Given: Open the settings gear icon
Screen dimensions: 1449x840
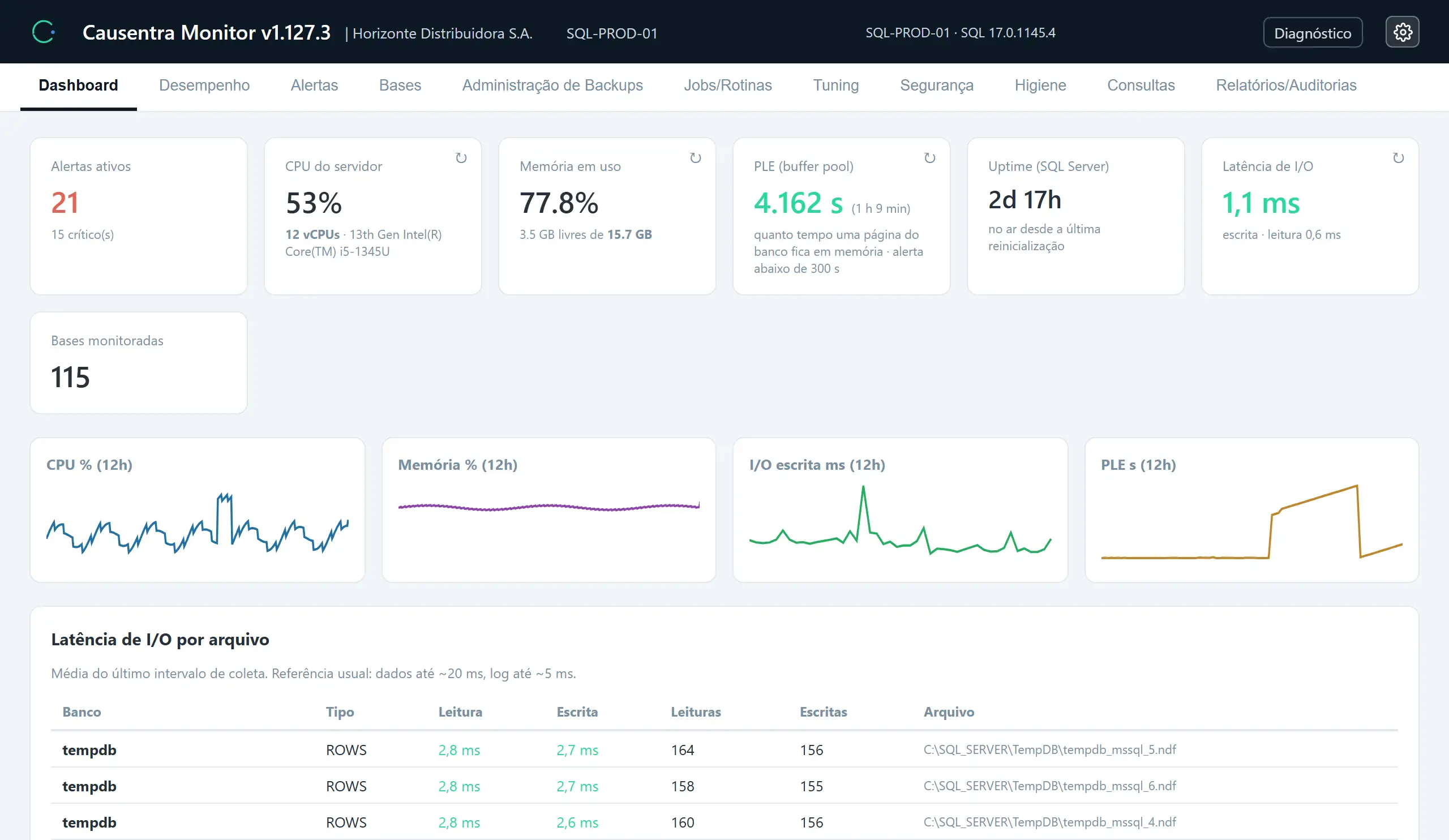Looking at the screenshot, I should (1402, 32).
